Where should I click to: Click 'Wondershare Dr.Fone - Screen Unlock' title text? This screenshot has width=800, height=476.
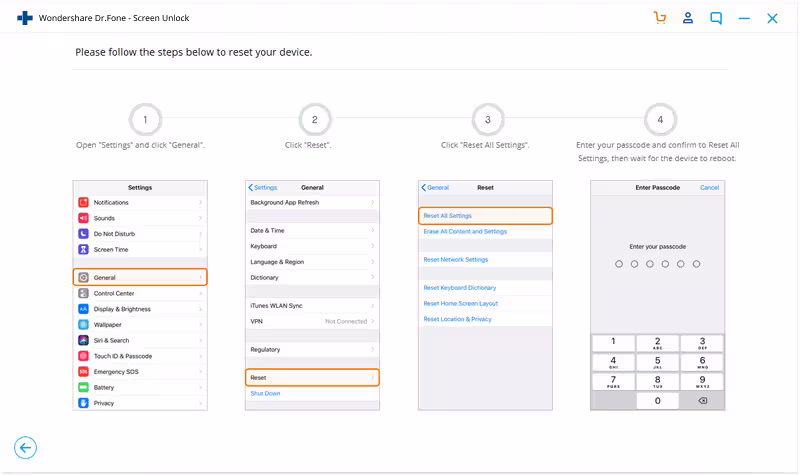tap(114, 18)
